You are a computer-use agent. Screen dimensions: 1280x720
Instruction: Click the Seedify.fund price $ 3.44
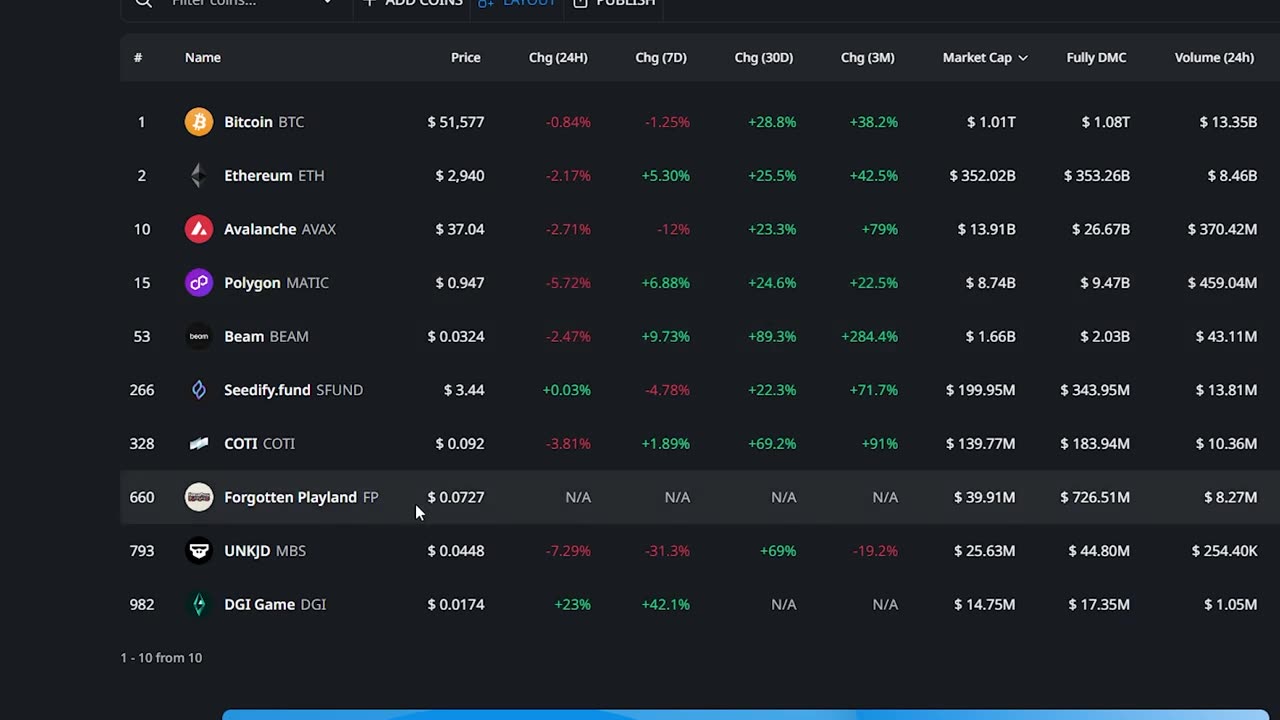click(464, 390)
